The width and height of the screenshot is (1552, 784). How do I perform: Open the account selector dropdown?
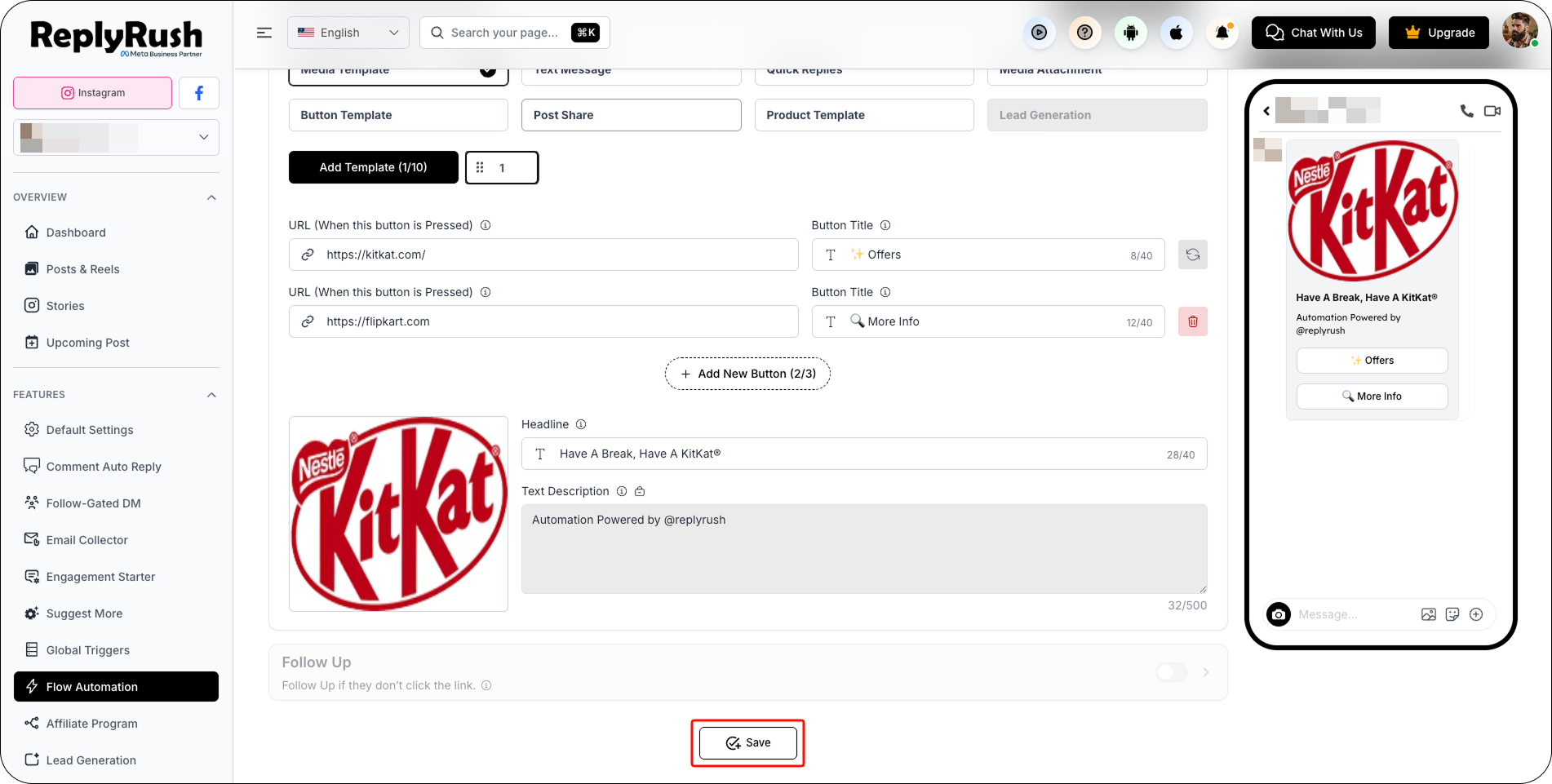pyautogui.click(x=116, y=137)
